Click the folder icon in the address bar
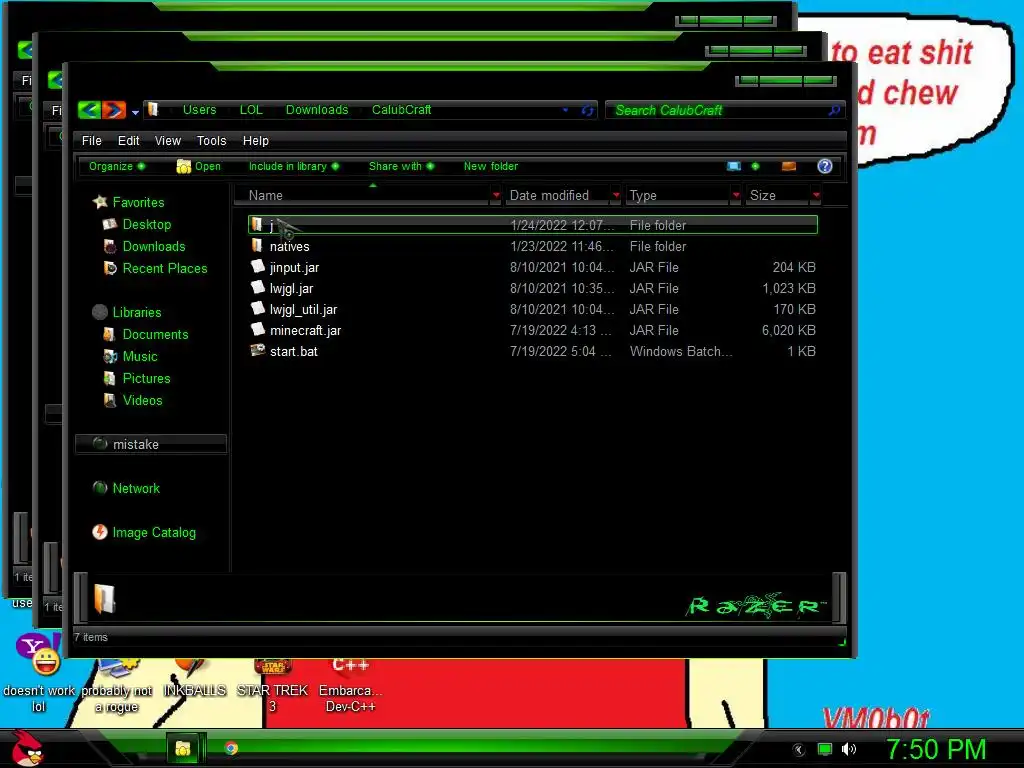1024x768 pixels. 153,109
